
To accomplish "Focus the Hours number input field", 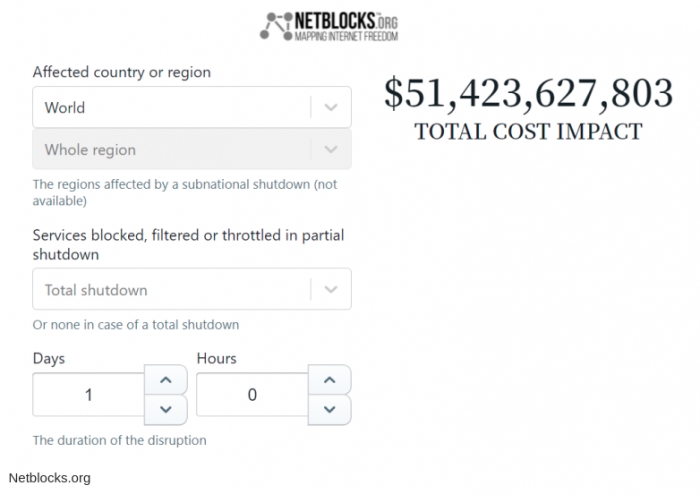I will pos(252,395).
